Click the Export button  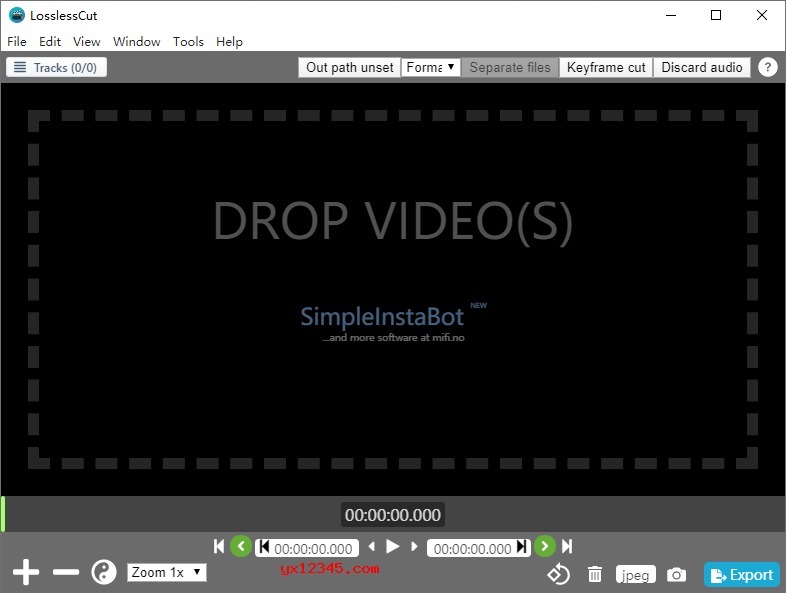[x=741, y=574]
